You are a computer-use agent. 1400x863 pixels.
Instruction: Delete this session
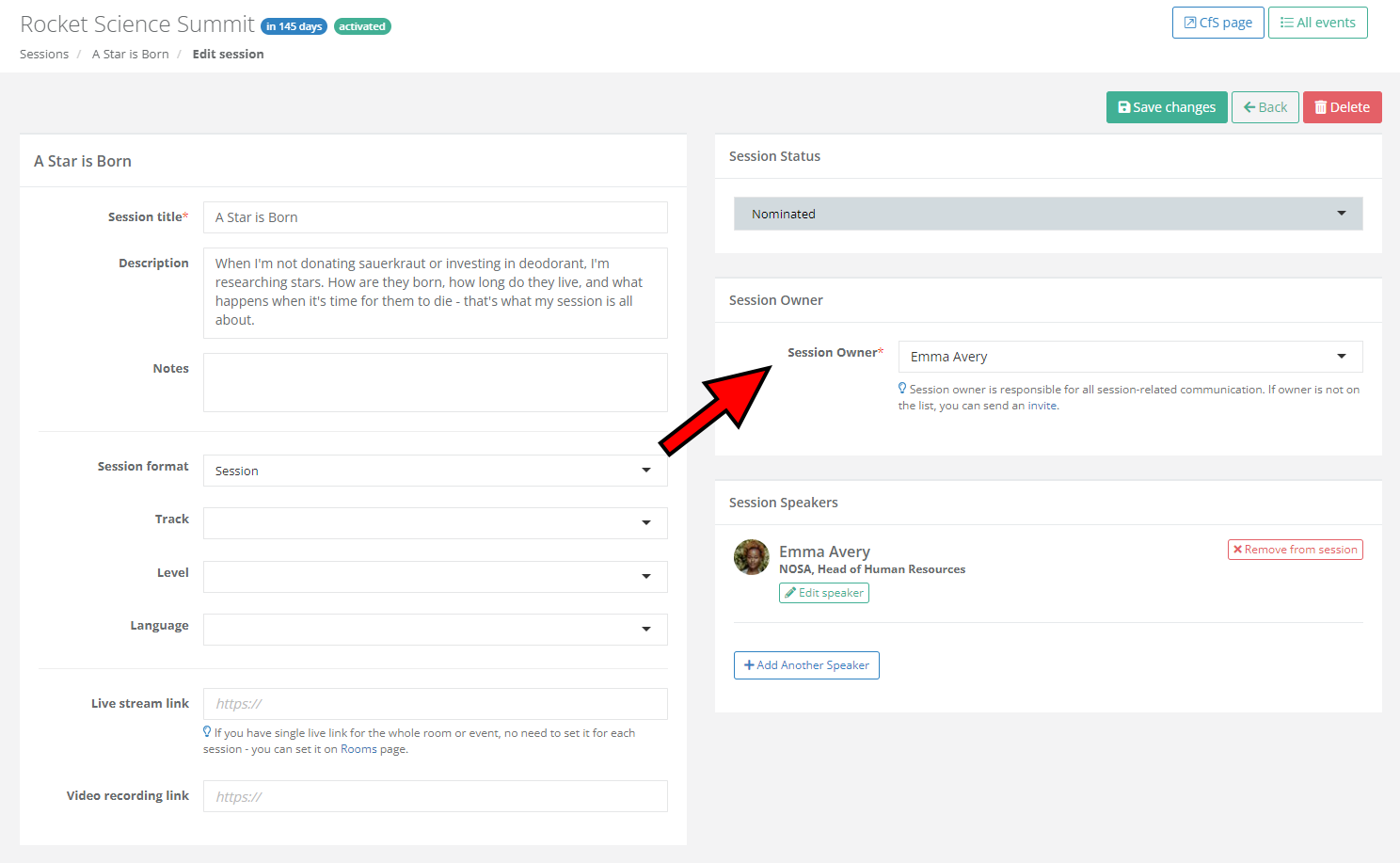(x=1342, y=107)
